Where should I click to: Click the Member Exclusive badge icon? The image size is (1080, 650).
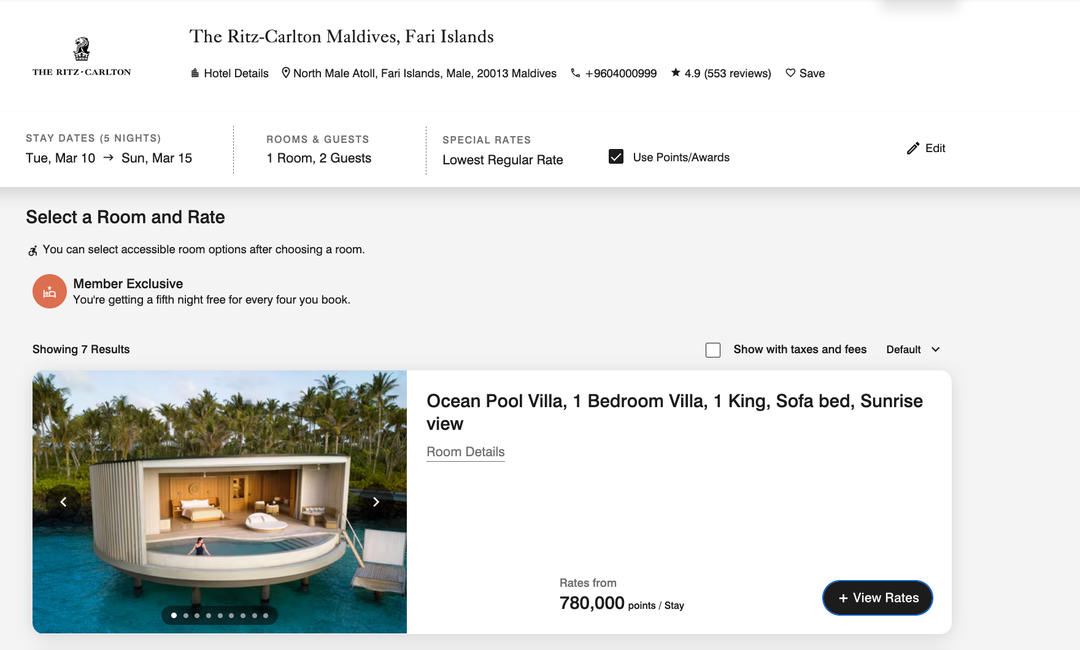pos(49,291)
